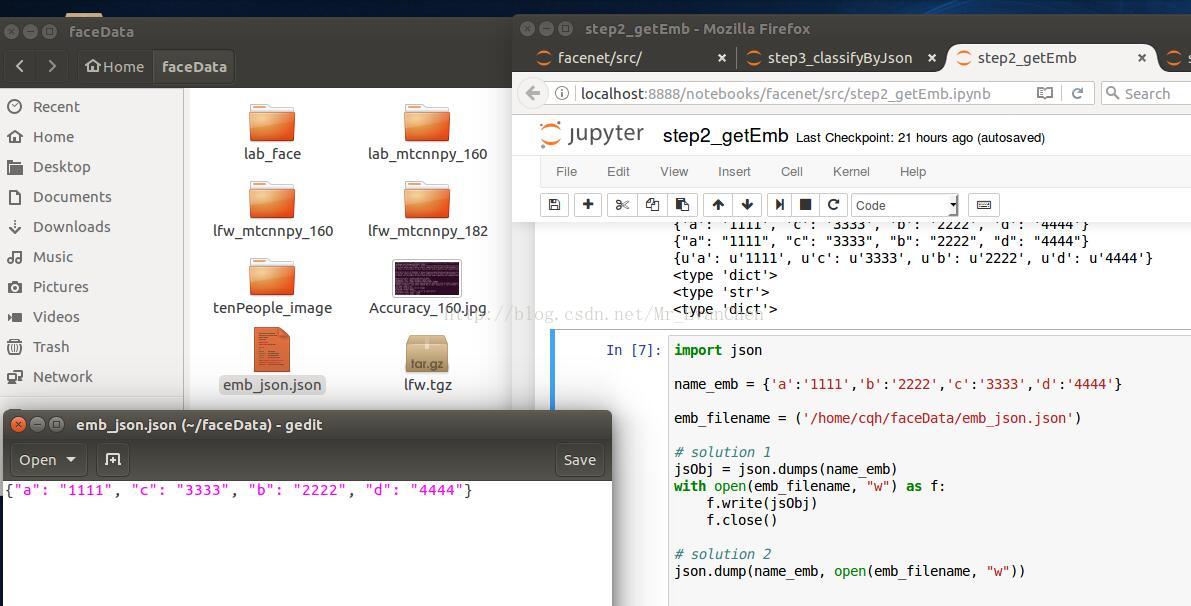The image size is (1191, 606).
Task: Select the step2_getEmb browser tab
Action: [x=1050, y=58]
